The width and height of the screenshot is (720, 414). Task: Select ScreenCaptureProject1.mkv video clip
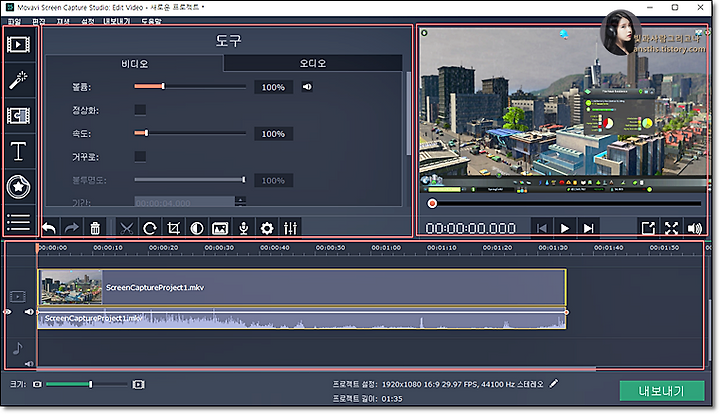(x=302, y=288)
